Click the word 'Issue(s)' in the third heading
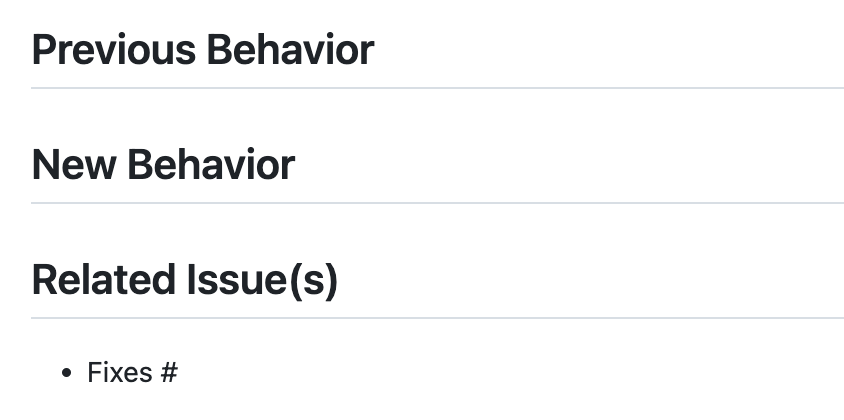Image resolution: width=844 pixels, height=420 pixels. 262,281
